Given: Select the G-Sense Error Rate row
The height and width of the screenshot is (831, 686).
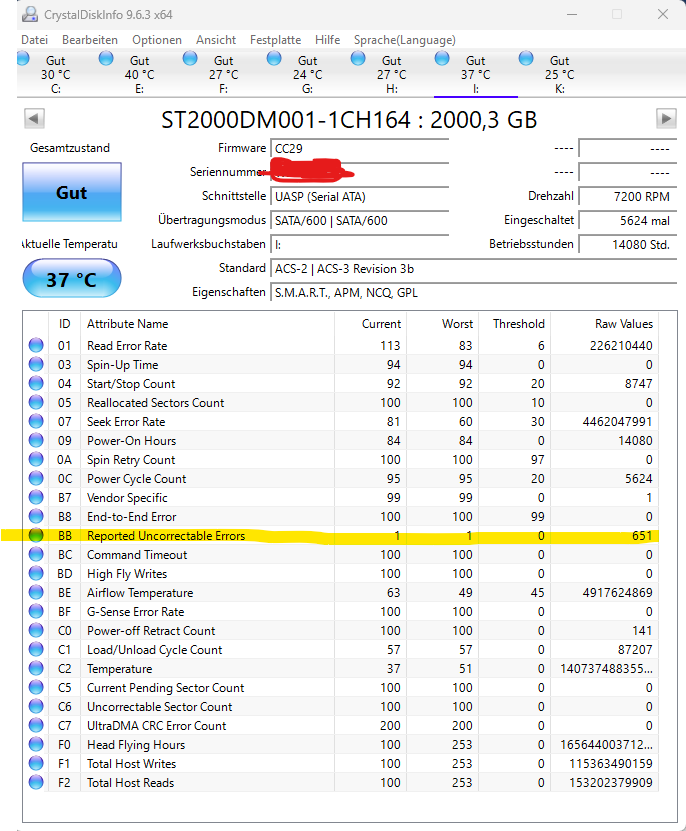Looking at the screenshot, I should [x=341, y=612].
